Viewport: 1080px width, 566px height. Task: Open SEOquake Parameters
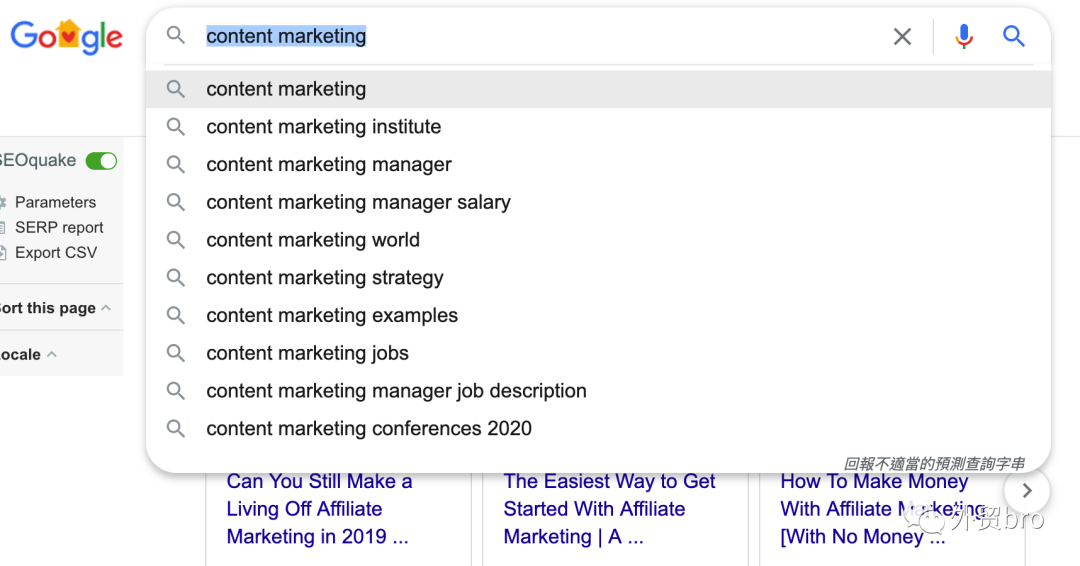tap(55, 202)
